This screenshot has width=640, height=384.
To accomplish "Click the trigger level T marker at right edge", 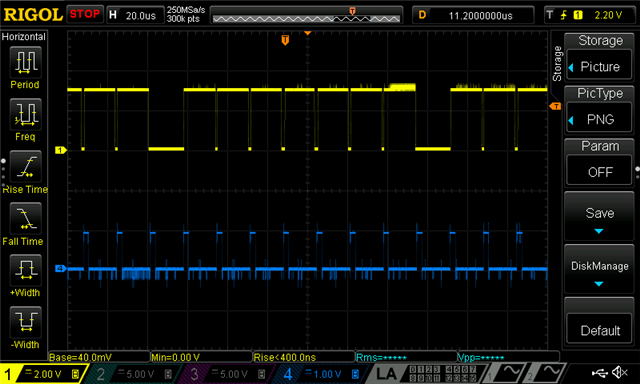I will (556, 106).
